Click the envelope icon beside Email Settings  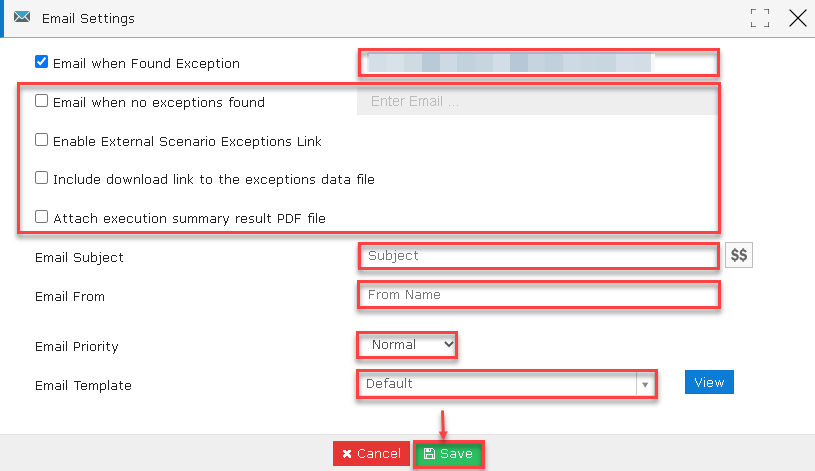22,17
